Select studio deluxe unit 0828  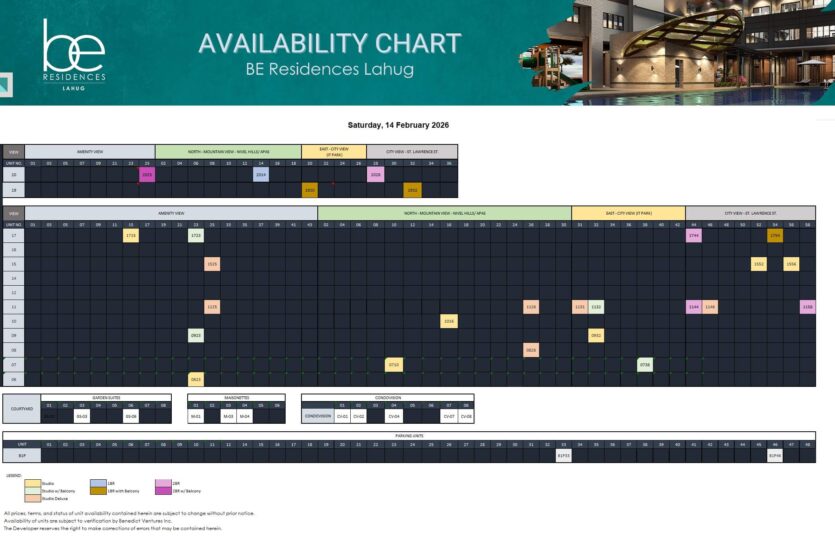531,350
